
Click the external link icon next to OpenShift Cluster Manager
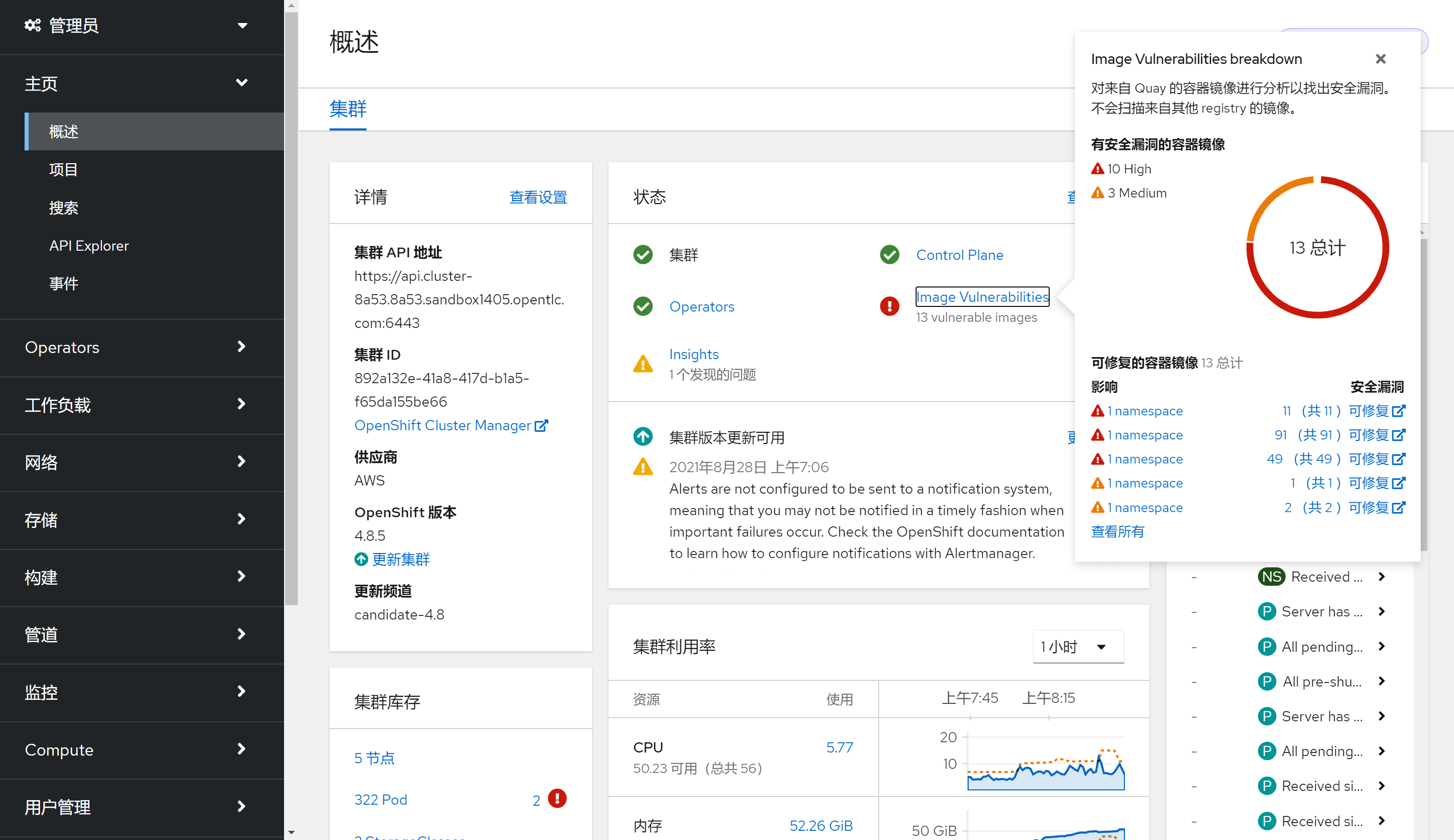(x=541, y=426)
